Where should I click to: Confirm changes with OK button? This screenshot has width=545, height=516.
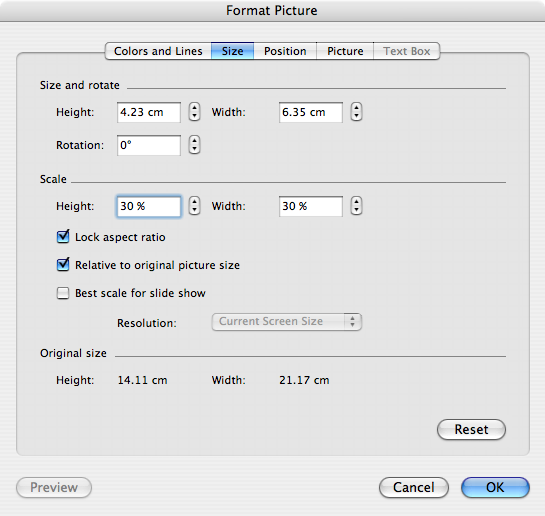(x=495, y=487)
